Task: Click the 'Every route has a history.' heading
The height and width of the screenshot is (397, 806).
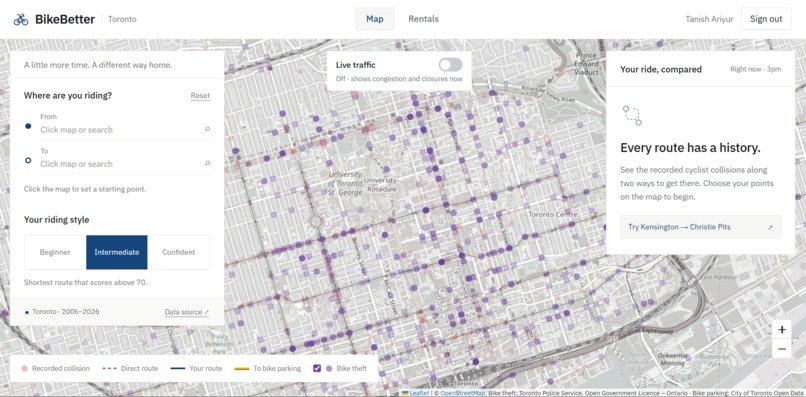Action: pos(690,148)
